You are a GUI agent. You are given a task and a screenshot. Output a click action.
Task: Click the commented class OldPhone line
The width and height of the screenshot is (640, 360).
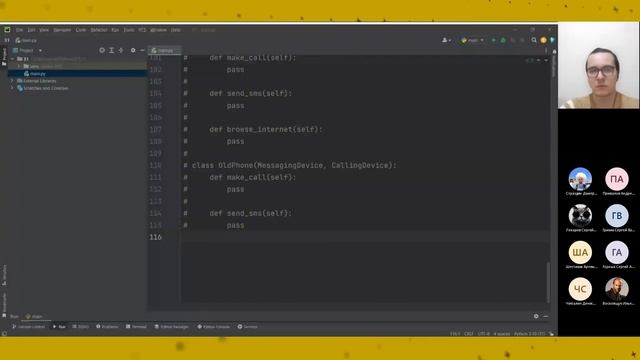point(290,165)
